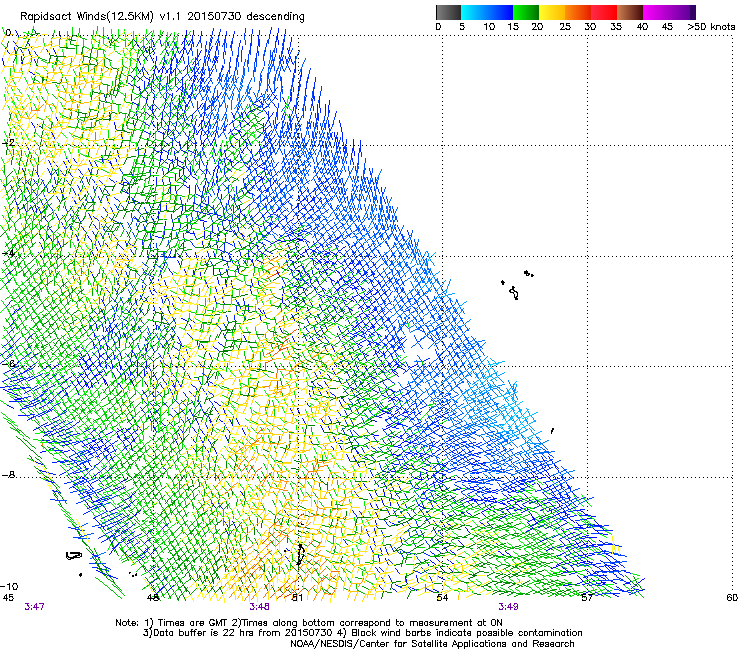Screen dimensions: 740x650
Task: Click the '40' label under the color bar
Action: 642,27
